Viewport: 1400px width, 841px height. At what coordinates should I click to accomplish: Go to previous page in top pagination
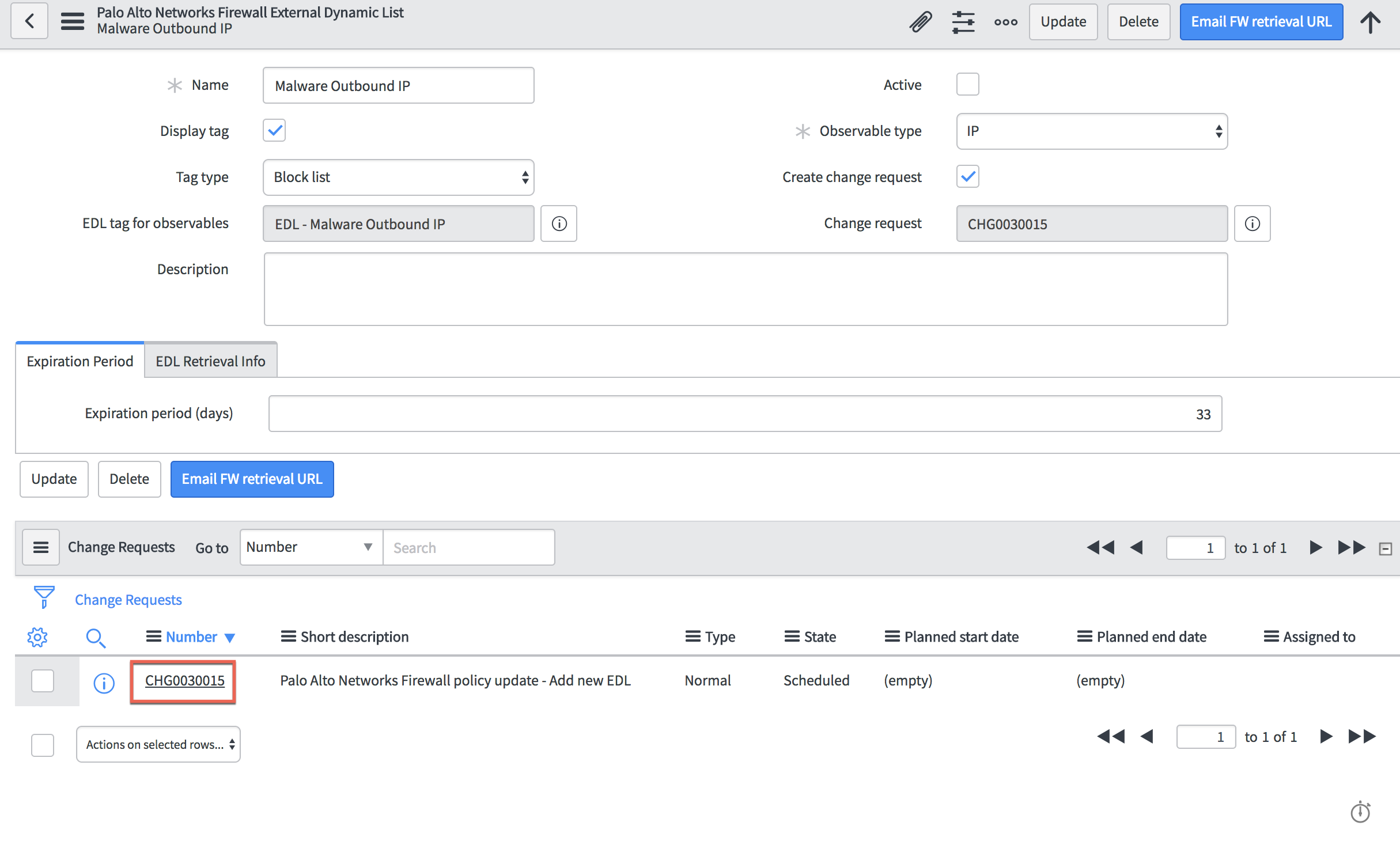pos(1137,547)
